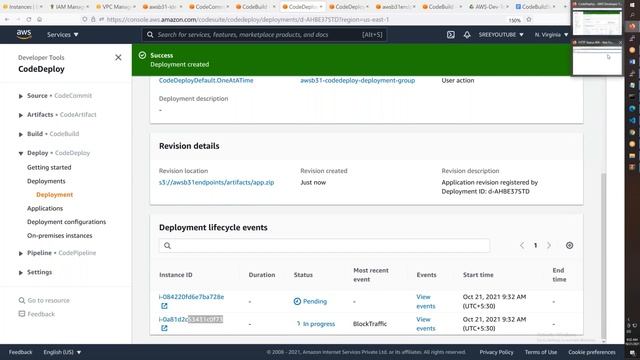Open external link icon for i-084220fd6e7ba728e
The height and width of the screenshot is (360, 640).
pos(164,306)
